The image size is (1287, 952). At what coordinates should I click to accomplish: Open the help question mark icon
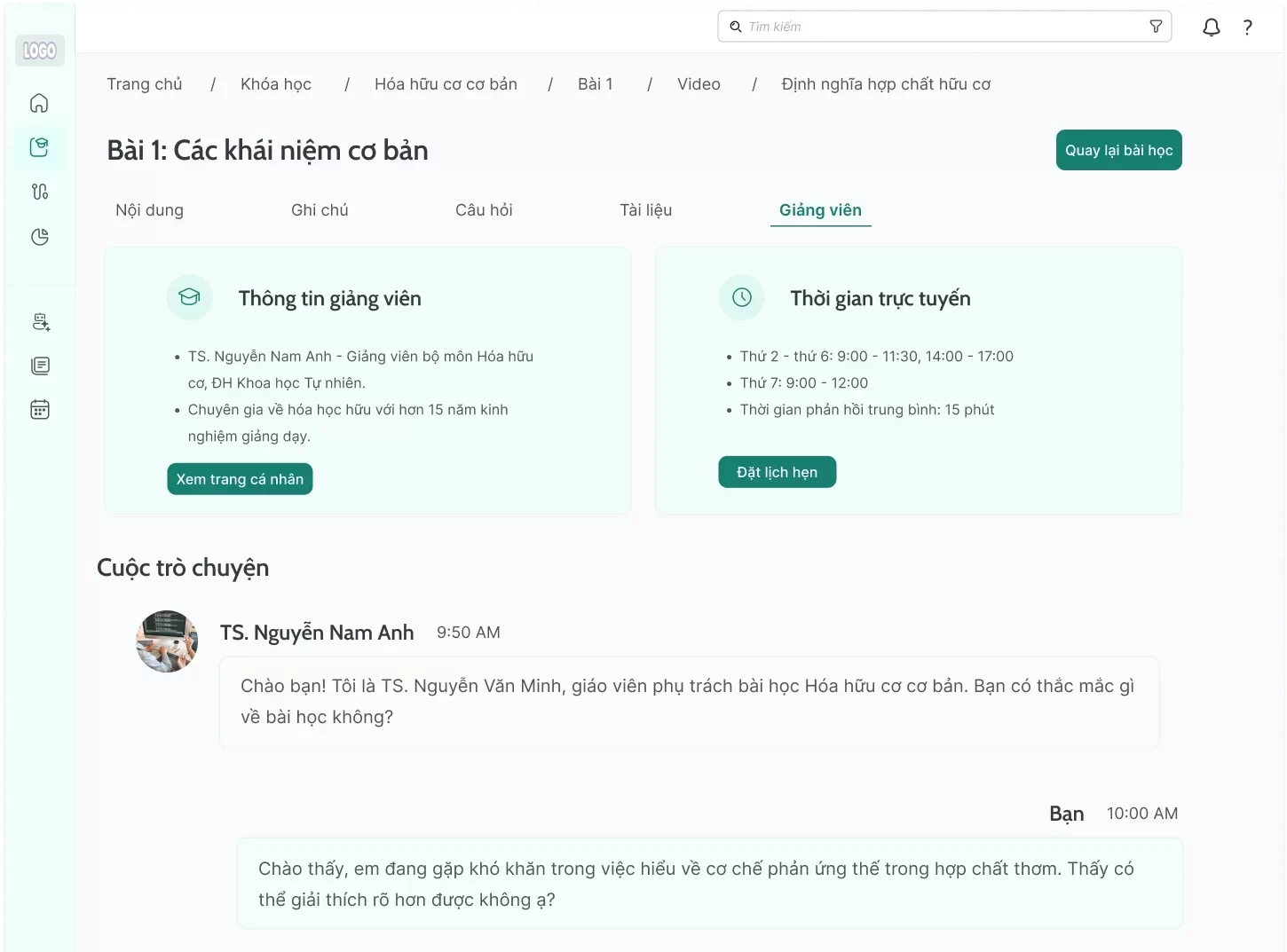coord(1247,27)
